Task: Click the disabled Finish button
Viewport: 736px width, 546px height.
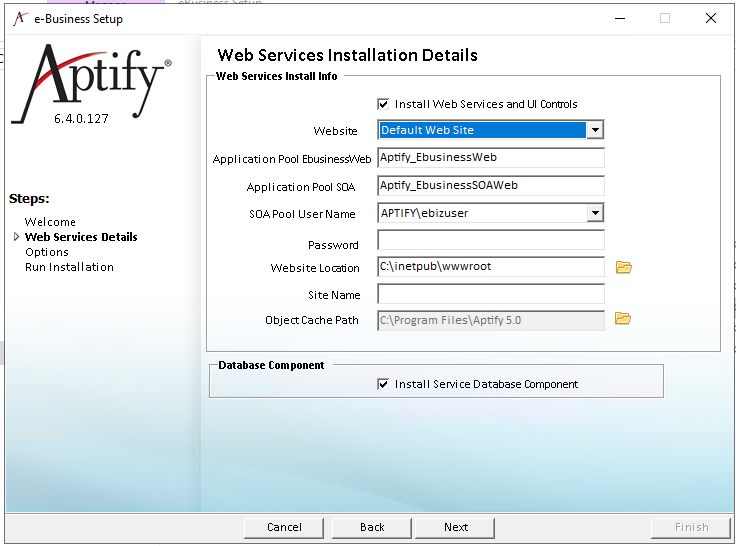Action: coord(691,527)
